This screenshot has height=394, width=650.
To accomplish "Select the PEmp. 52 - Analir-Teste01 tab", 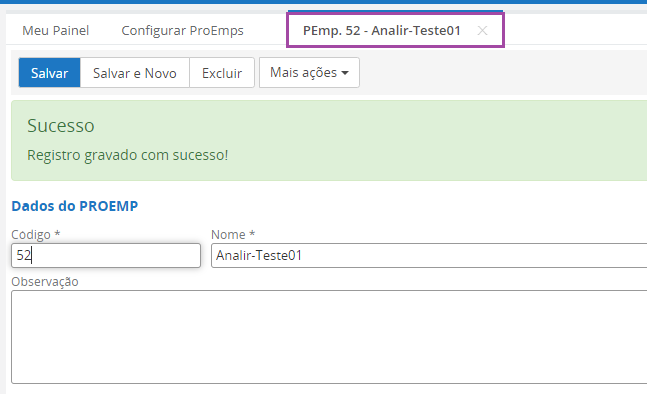I will pos(381,31).
